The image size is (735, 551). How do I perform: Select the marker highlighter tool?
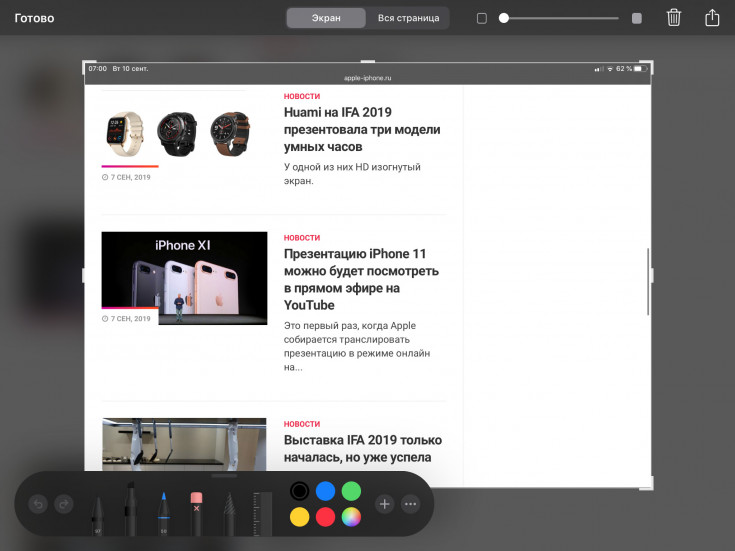pos(130,509)
